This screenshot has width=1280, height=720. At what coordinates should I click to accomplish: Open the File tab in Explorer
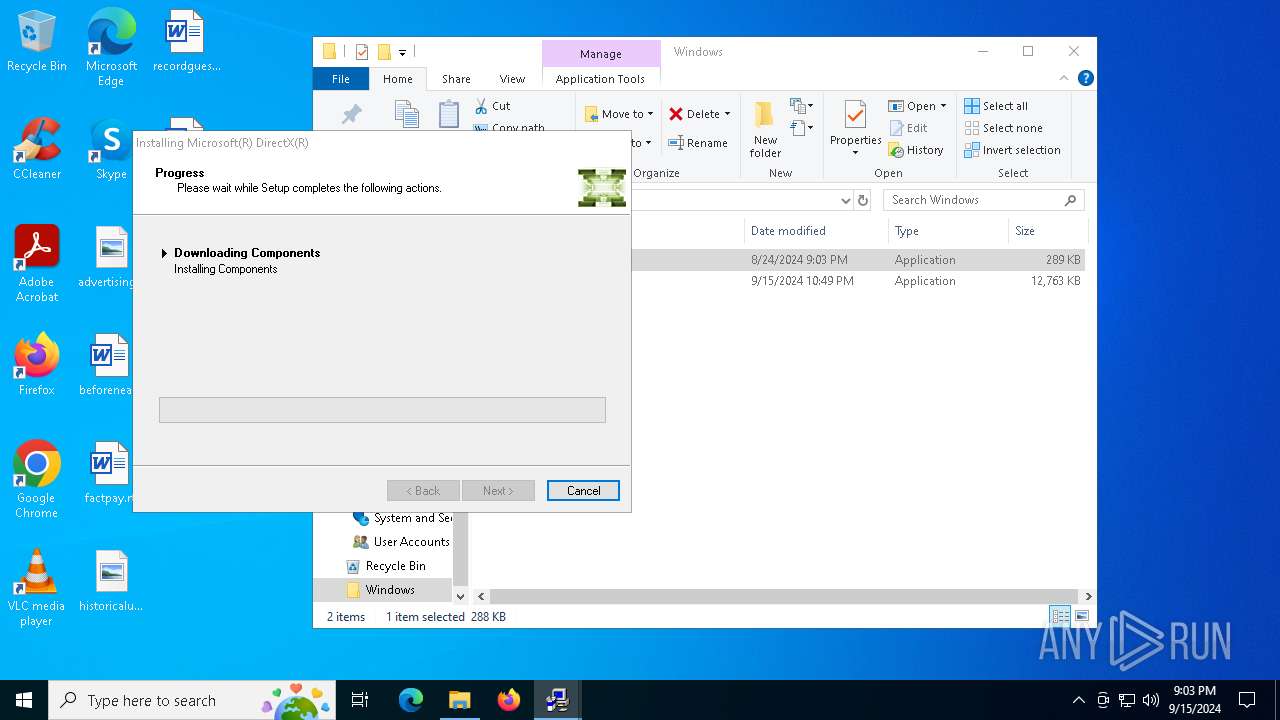coord(341,79)
